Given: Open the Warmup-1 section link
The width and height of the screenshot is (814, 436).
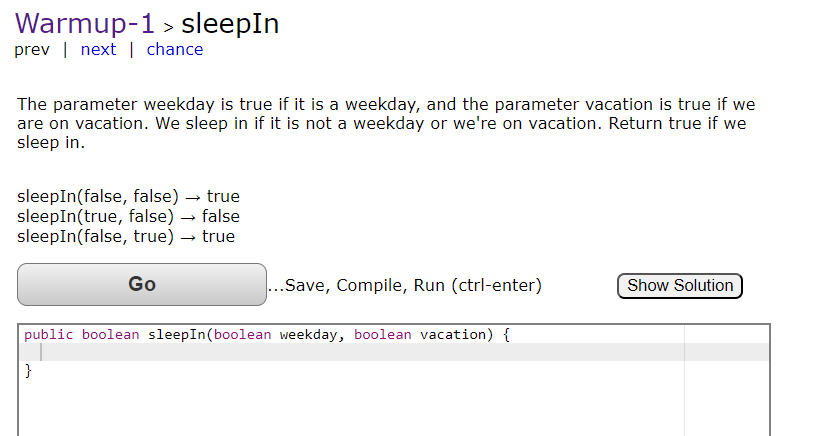Looking at the screenshot, I should tap(84, 24).
